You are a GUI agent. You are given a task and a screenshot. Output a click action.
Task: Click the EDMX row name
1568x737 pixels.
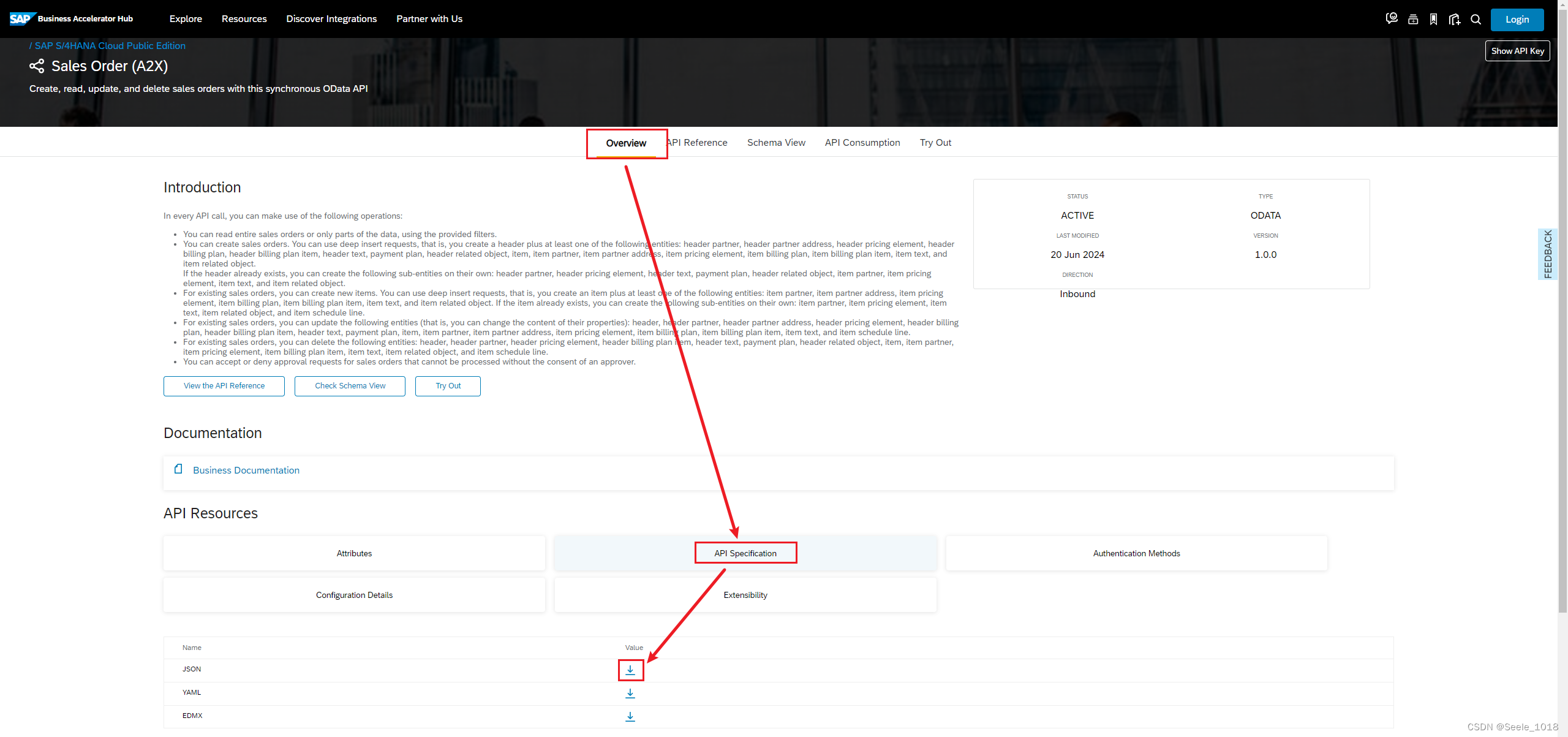click(x=192, y=716)
